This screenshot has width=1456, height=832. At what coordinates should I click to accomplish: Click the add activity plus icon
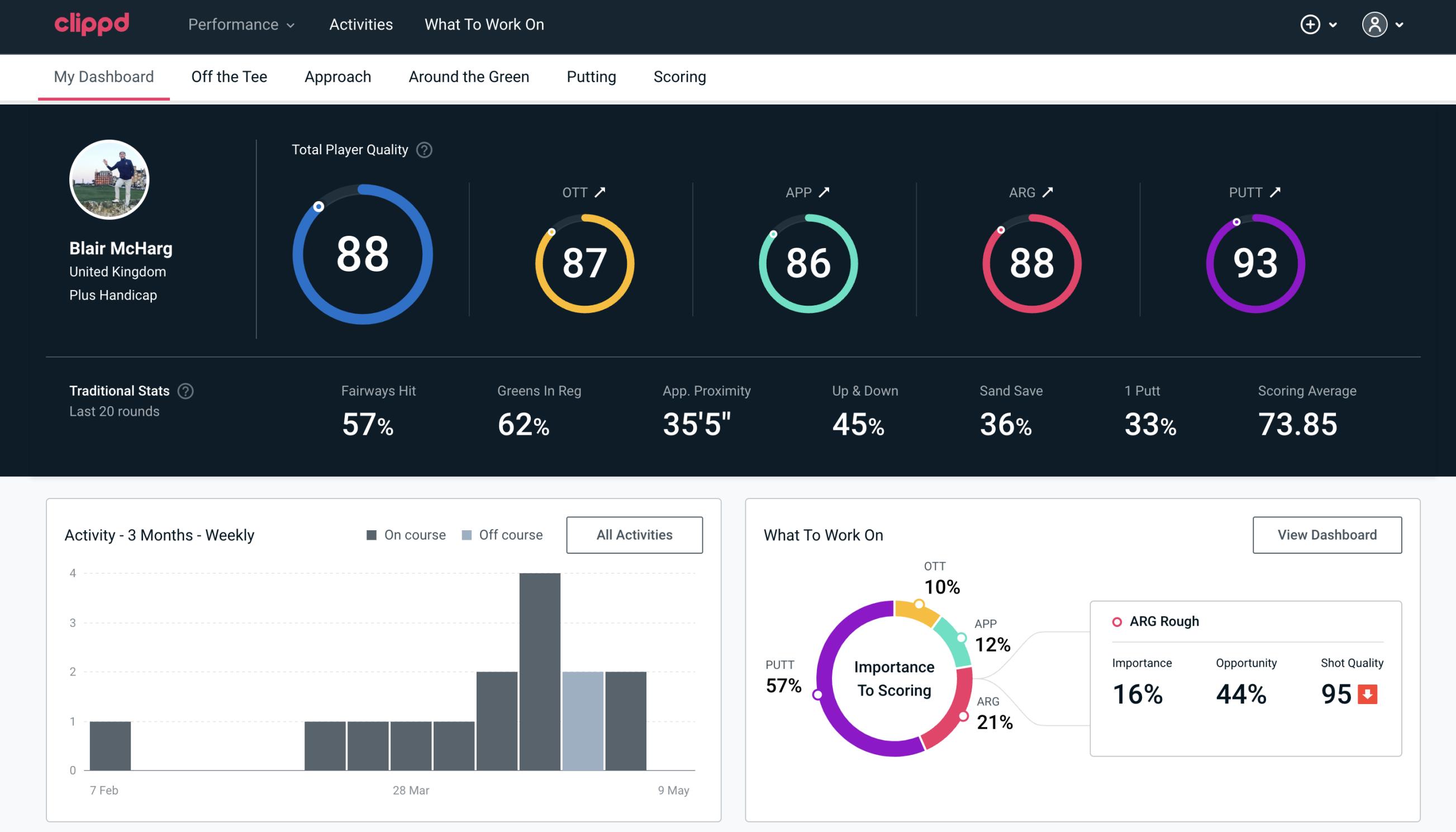[x=1310, y=25]
